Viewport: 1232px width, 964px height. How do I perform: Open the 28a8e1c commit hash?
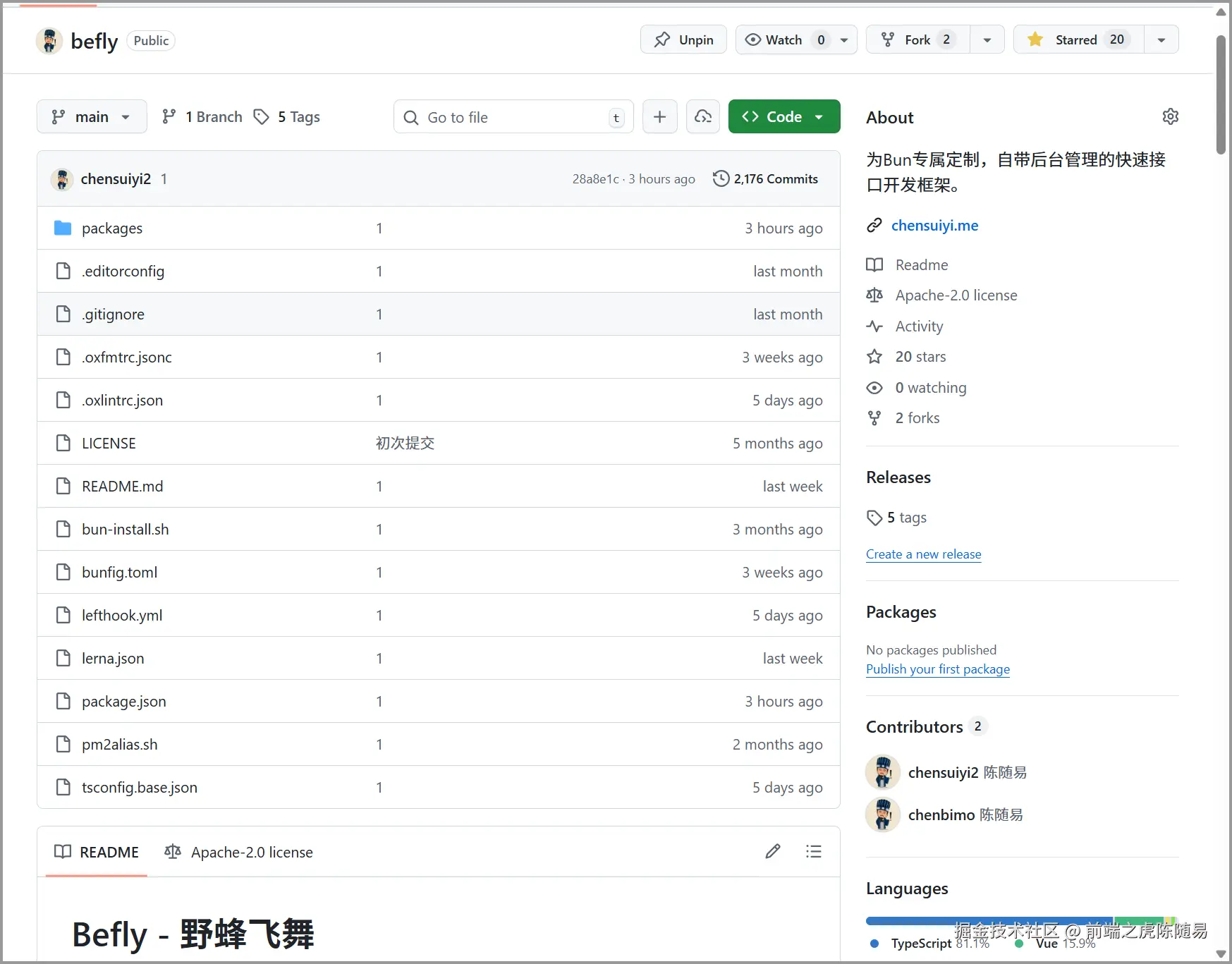(595, 179)
